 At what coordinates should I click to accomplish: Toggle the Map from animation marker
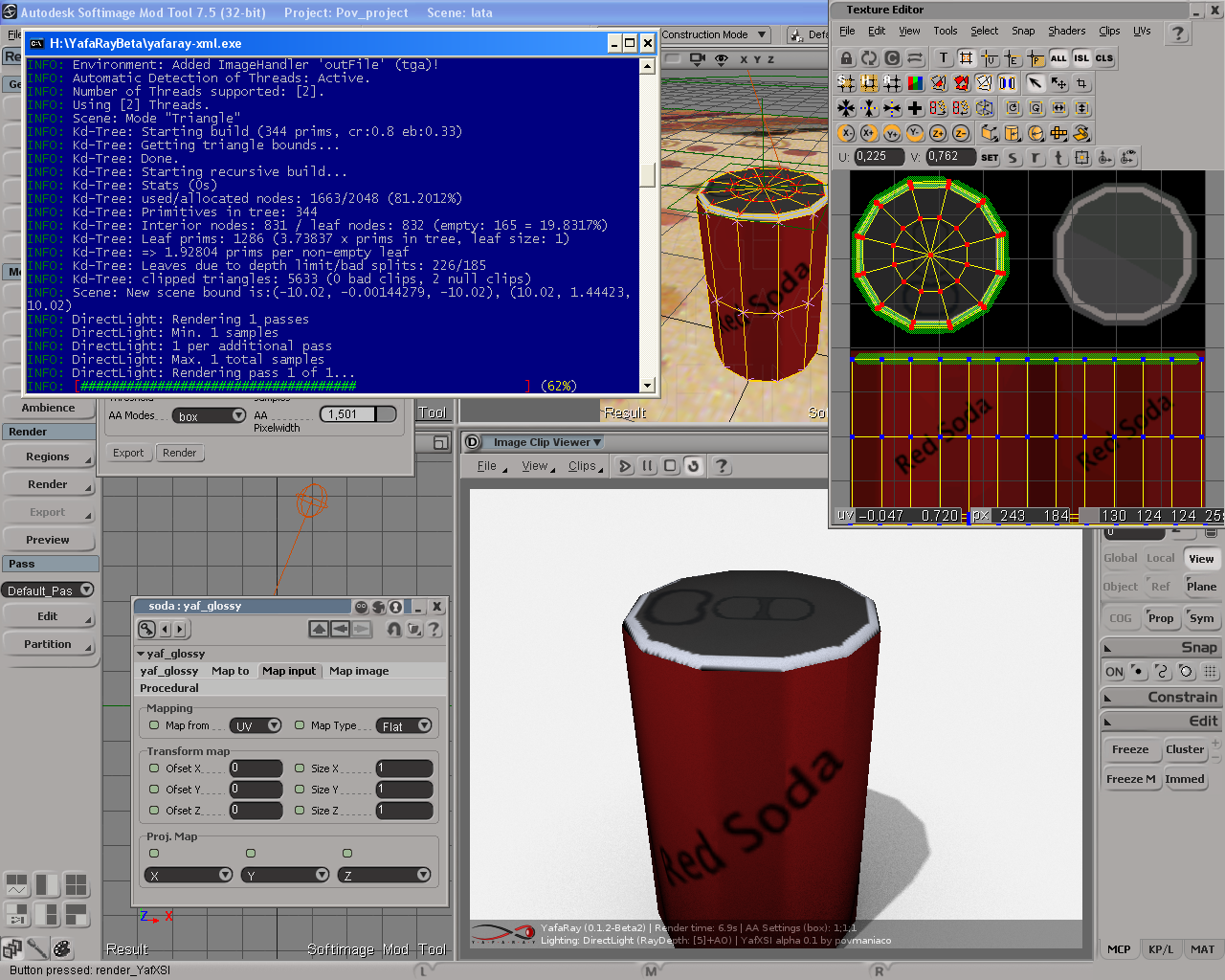click(x=154, y=725)
